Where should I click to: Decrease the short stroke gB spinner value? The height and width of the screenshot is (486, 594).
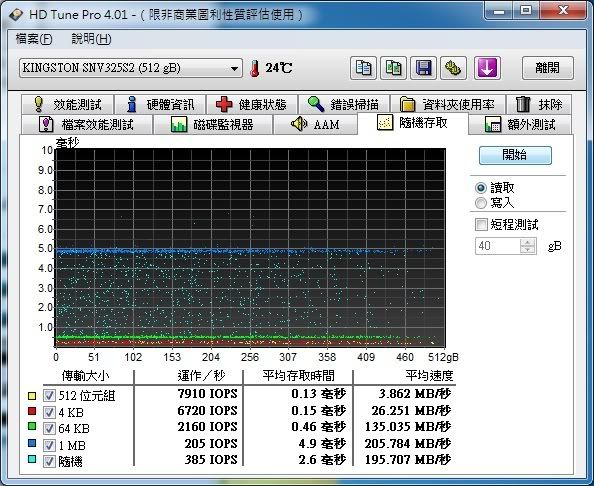[x=528, y=250]
